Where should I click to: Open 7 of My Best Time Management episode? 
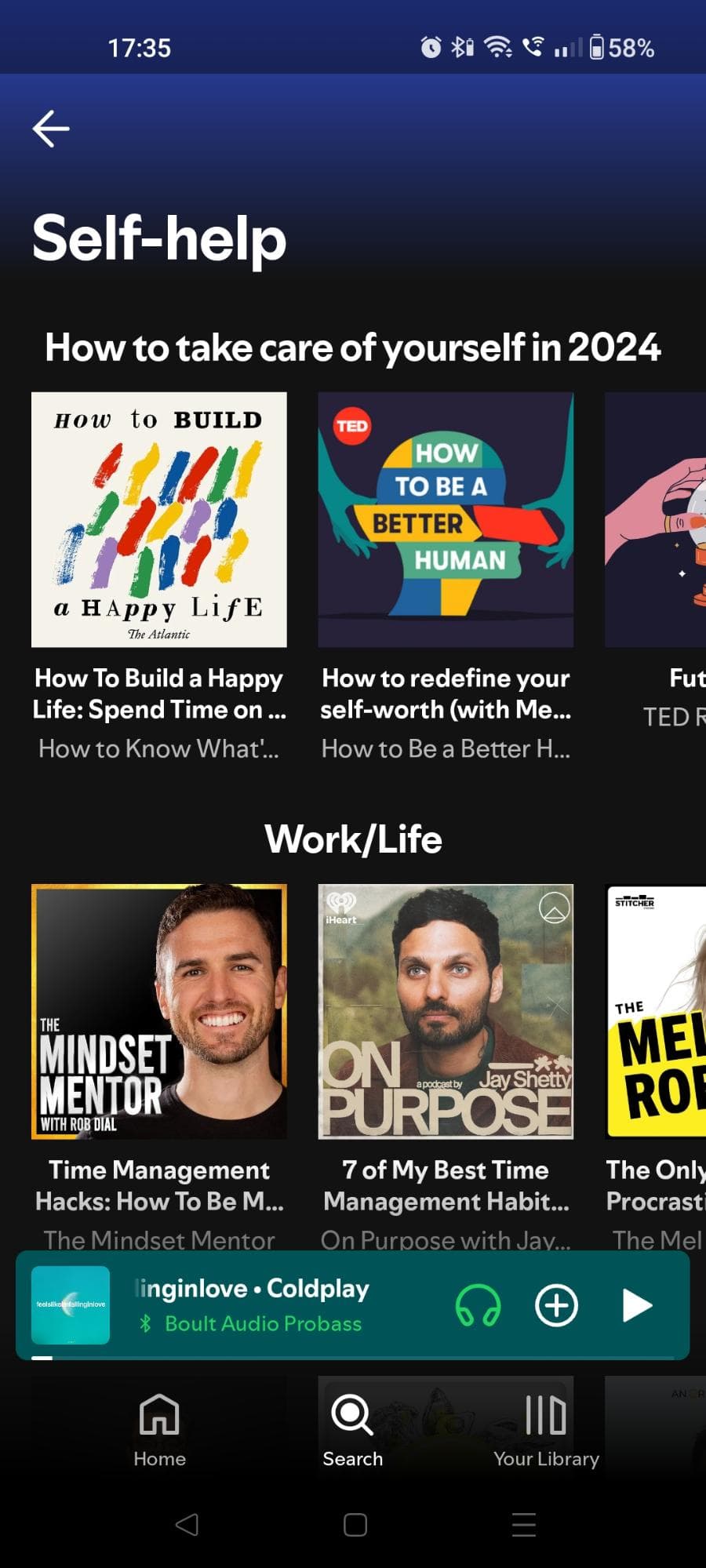pyautogui.click(x=446, y=1186)
